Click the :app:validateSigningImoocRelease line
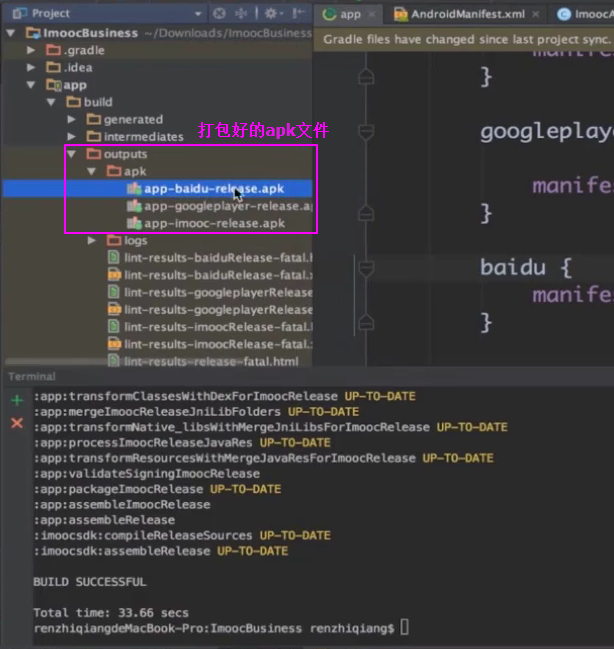Screen dimensions: 614x649 click(x=147, y=474)
